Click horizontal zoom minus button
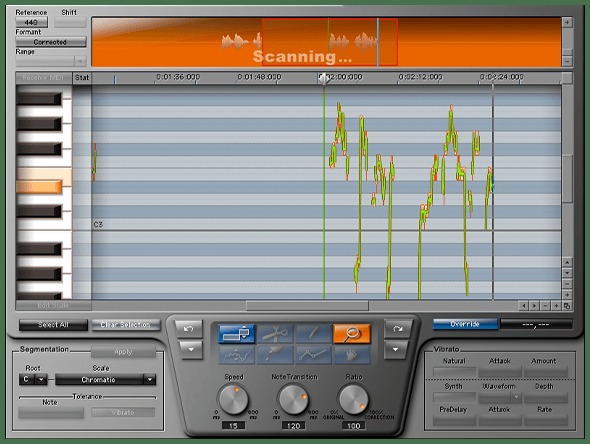Image resolution: width=590 pixels, height=444 pixels. pos(545,306)
